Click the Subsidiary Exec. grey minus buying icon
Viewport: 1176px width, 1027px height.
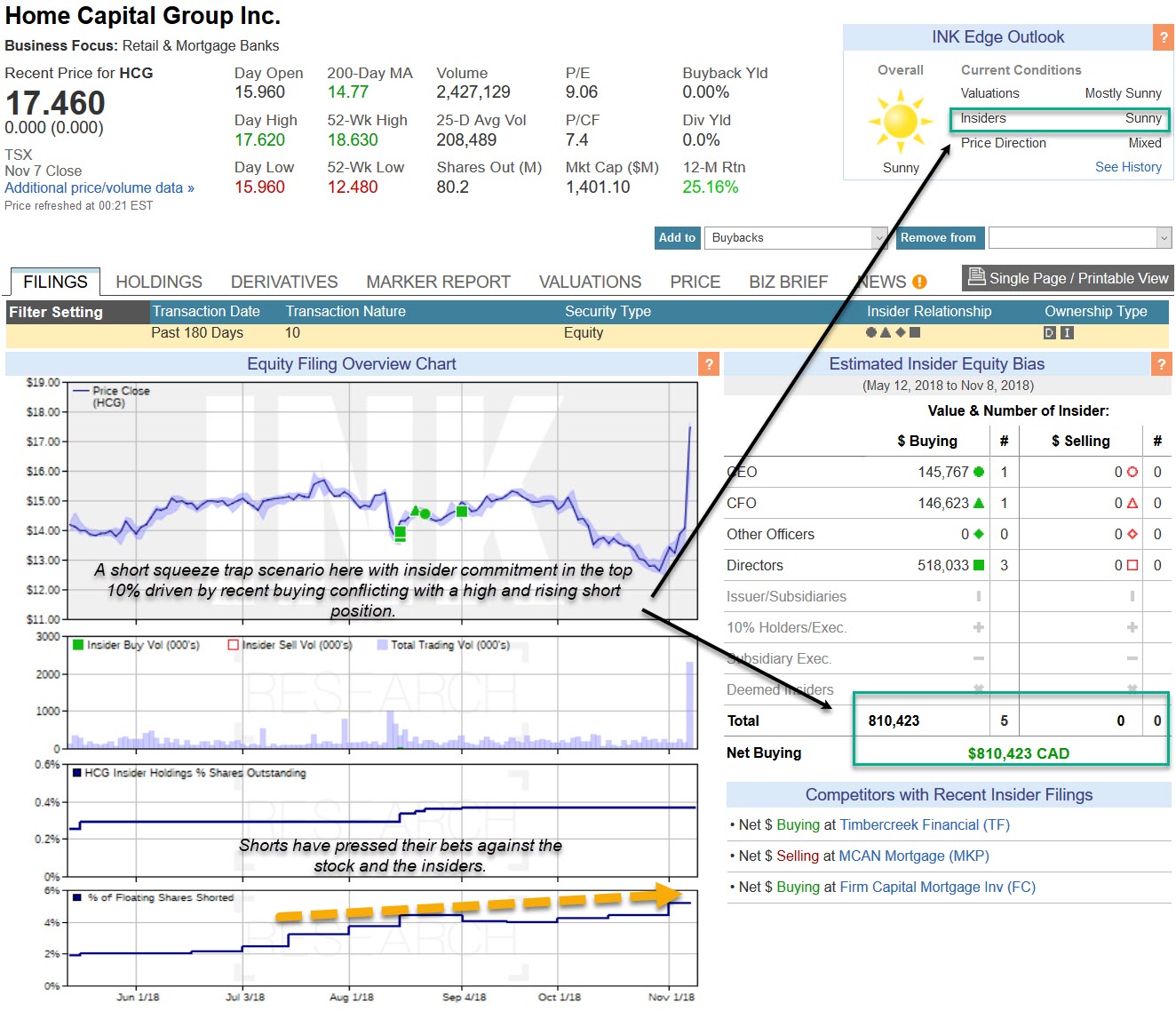pyautogui.click(x=979, y=658)
